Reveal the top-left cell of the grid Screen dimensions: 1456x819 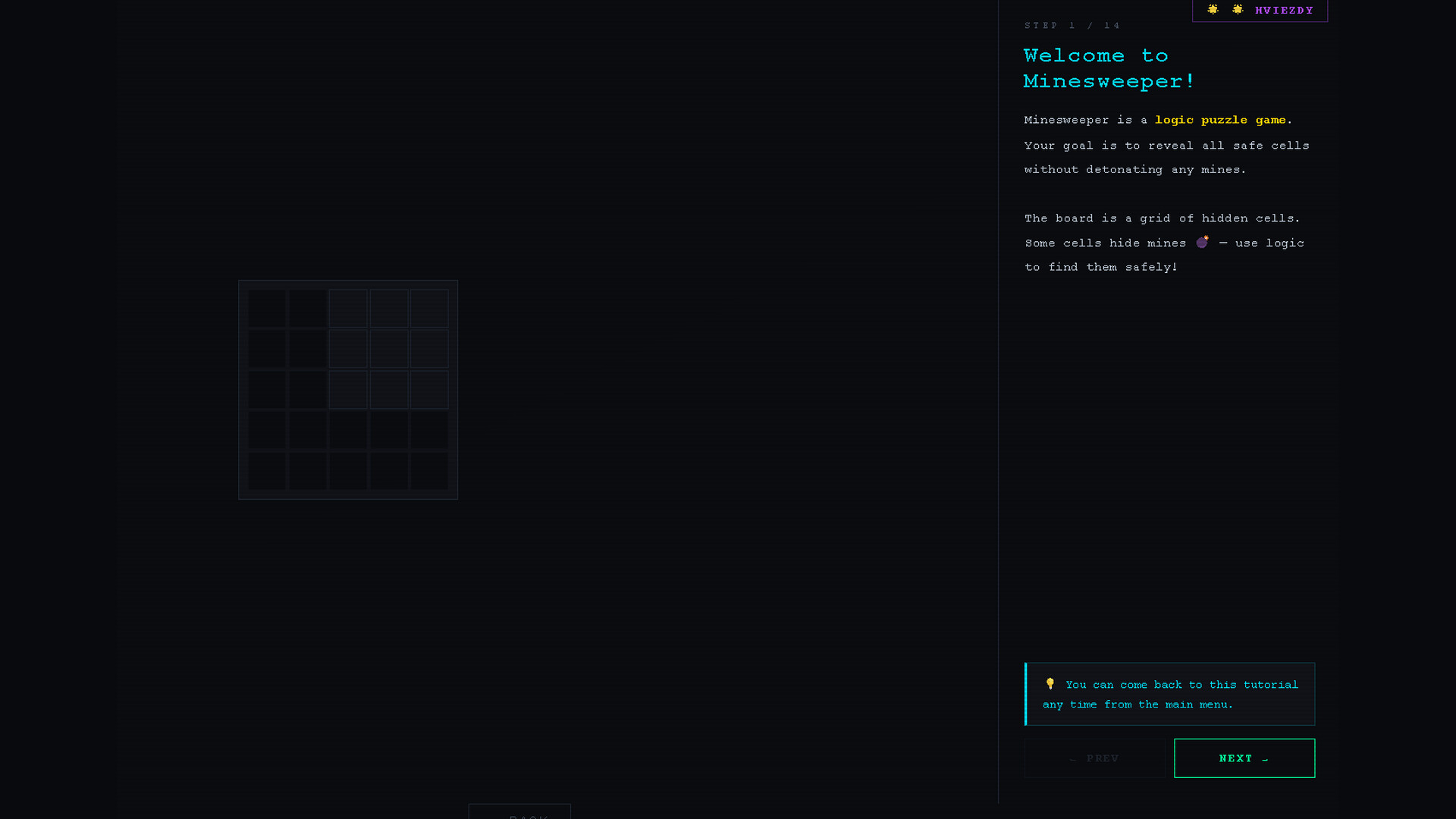[267, 309]
